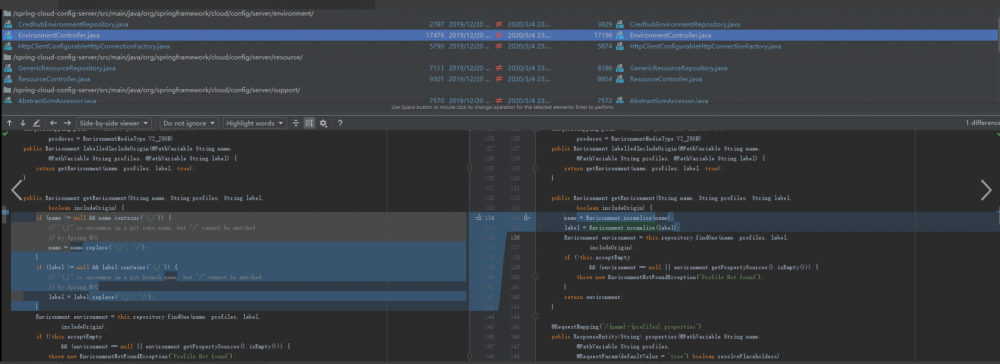Click size value 17476 in list
This screenshot has width=1000, height=364.
[x=434, y=35]
